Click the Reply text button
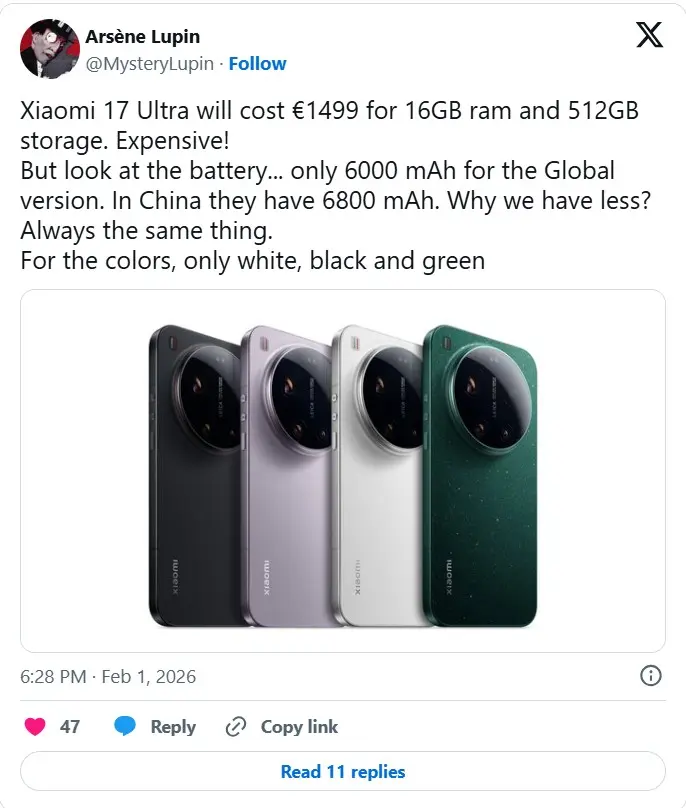 (x=173, y=727)
